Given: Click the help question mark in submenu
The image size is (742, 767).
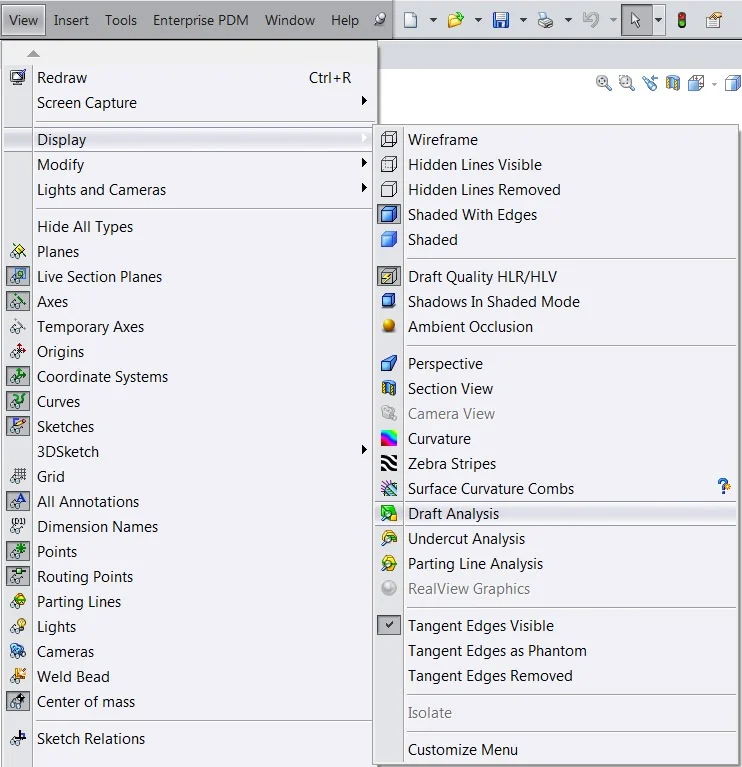Looking at the screenshot, I should 724,487.
